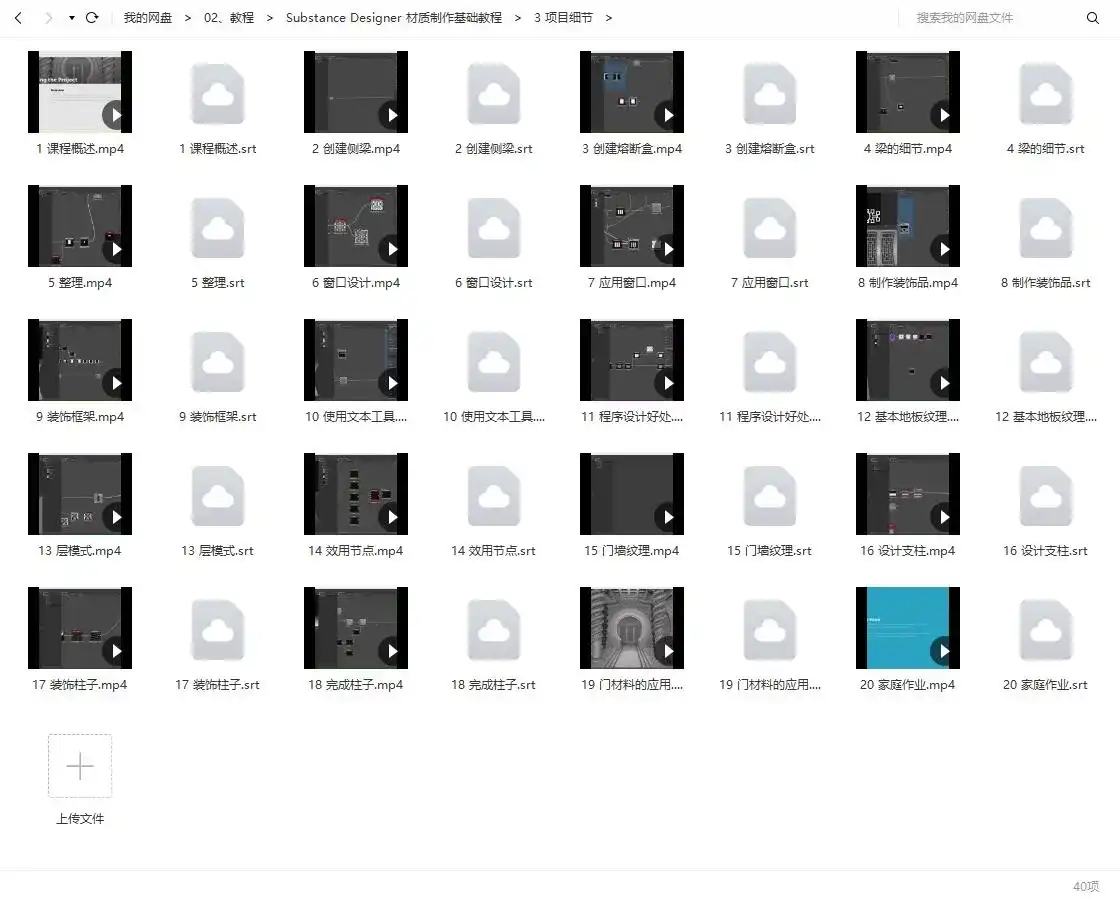The height and width of the screenshot is (903, 1120).
Task: Select the 16 设计支柱.srt file icon
Action: point(1046,496)
